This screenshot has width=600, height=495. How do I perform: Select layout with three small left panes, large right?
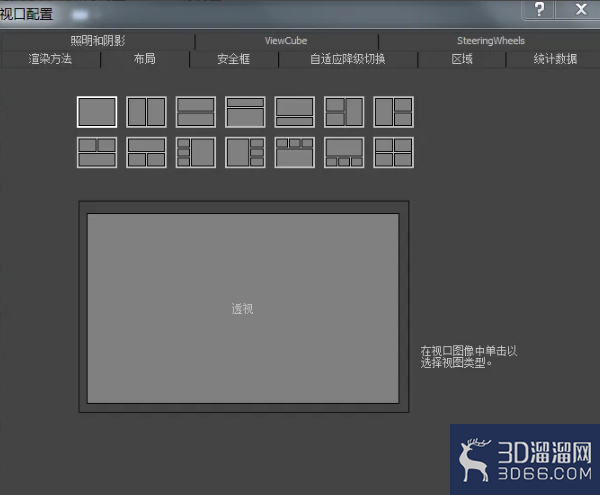tap(196, 152)
